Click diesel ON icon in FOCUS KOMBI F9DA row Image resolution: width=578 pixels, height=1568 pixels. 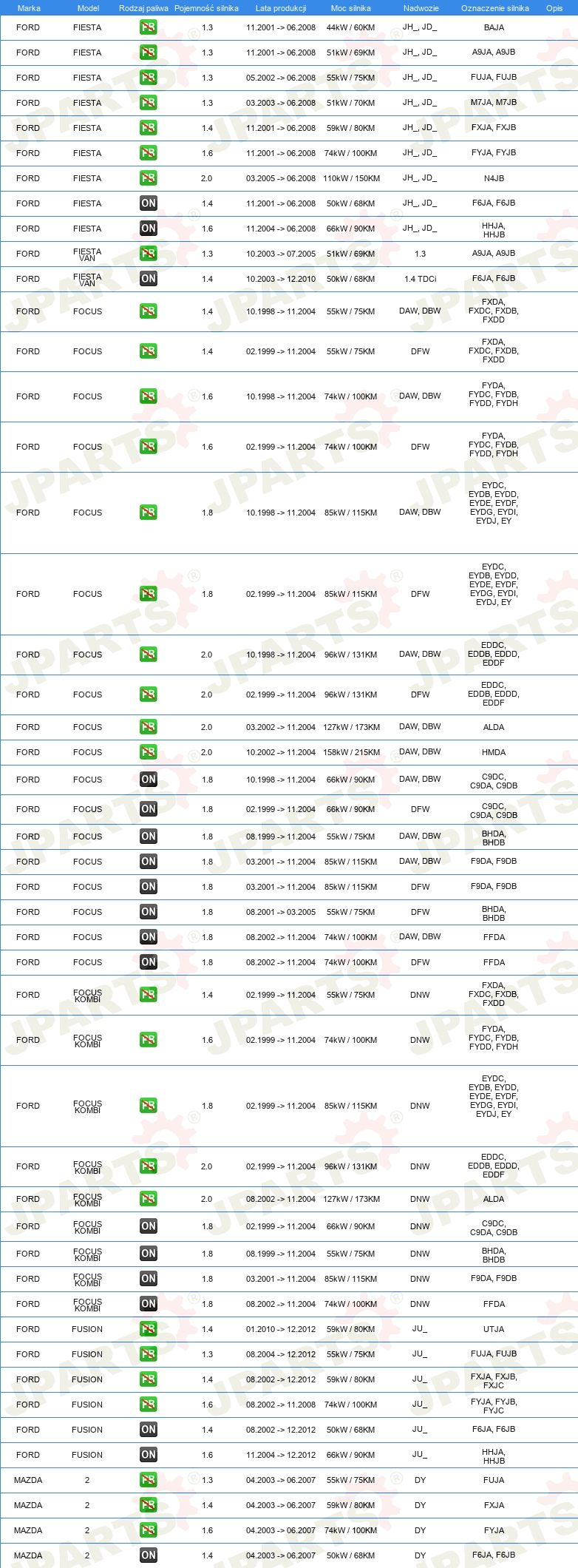[148, 1279]
